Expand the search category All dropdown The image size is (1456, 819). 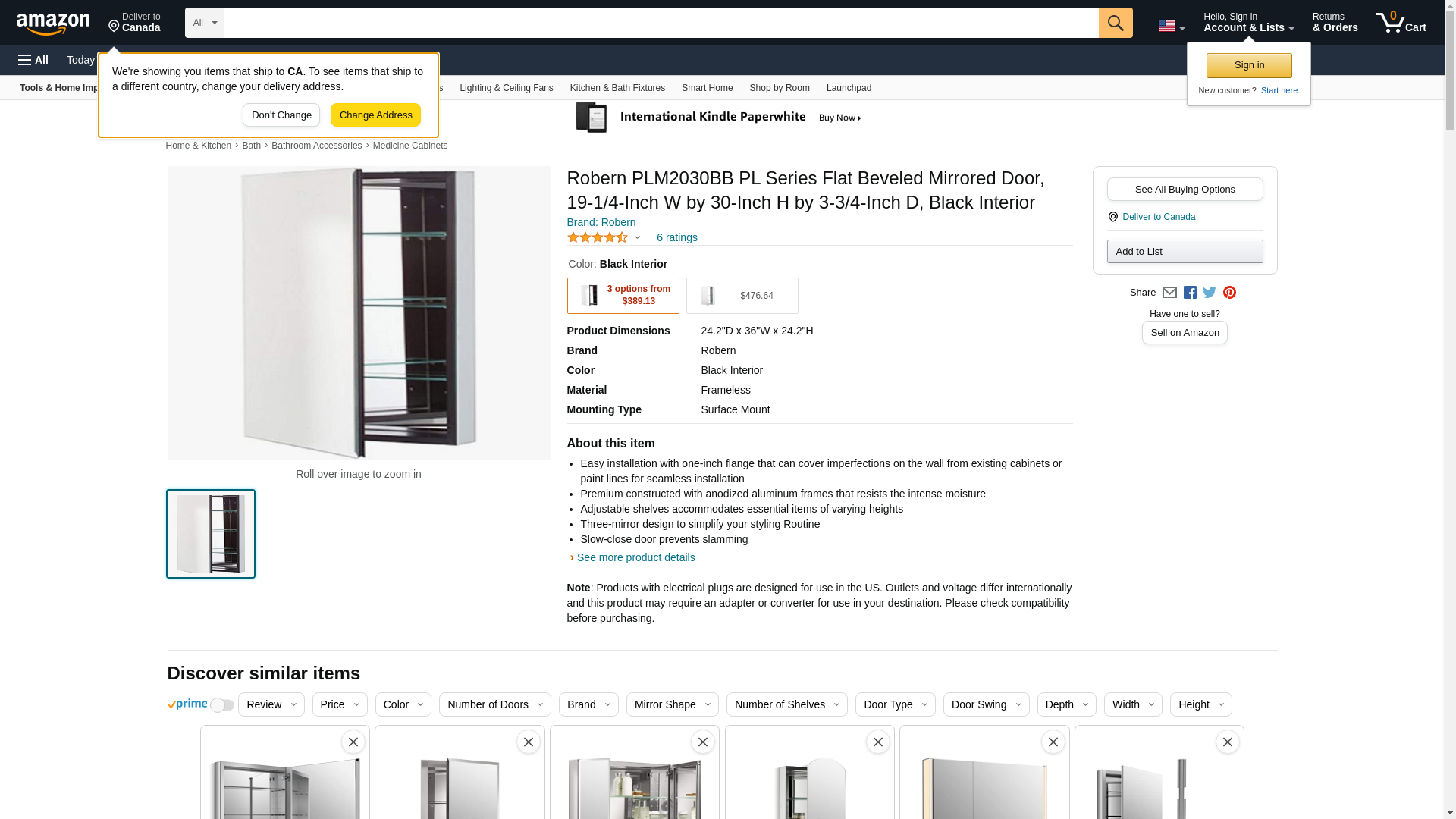click(x=205, y=23)
